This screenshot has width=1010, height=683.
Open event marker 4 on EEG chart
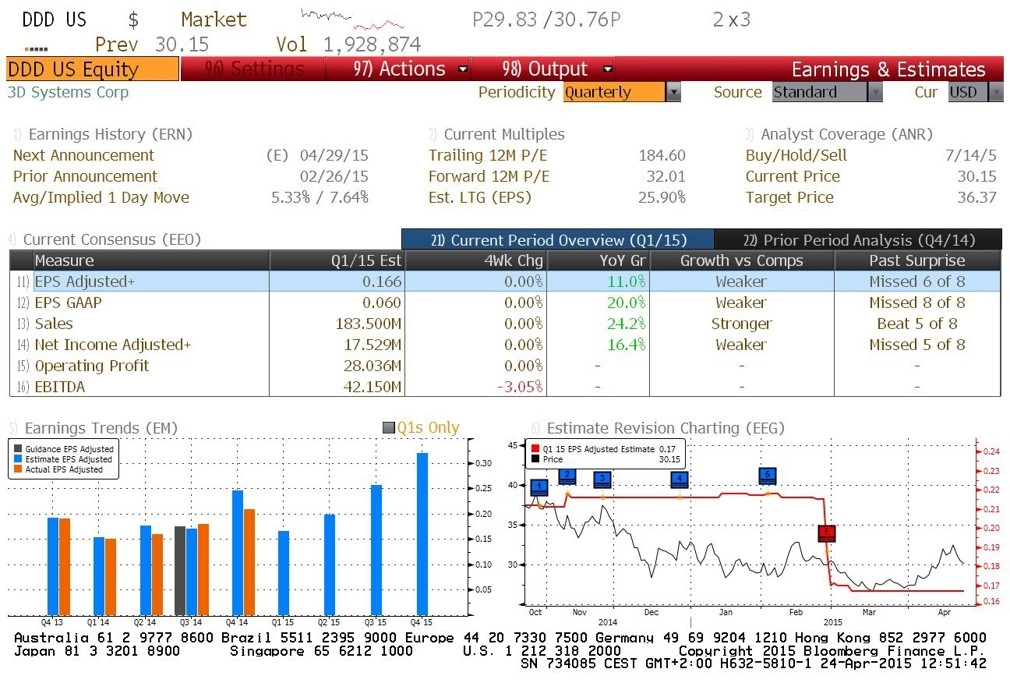coord(680,479)
